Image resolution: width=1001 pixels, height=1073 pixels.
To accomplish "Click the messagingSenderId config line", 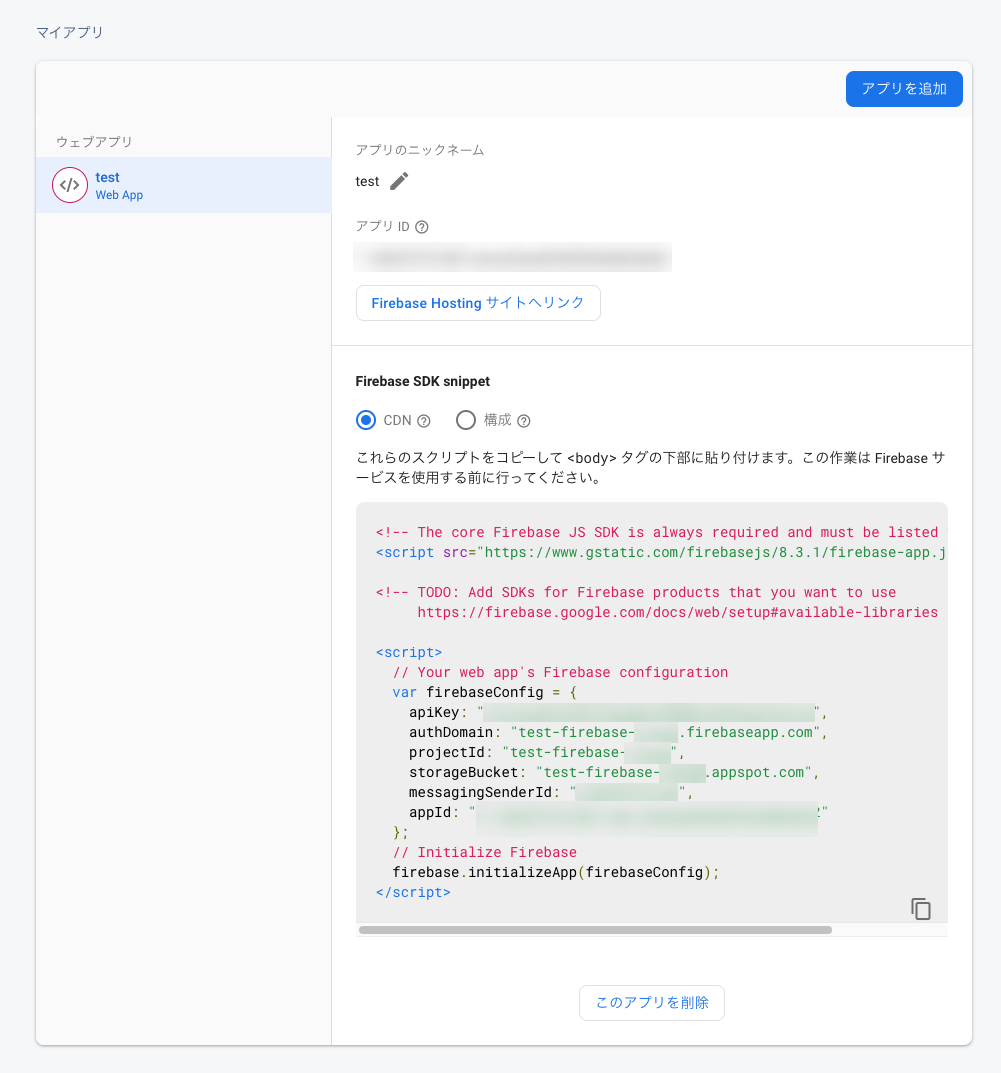I will (551, 792).
